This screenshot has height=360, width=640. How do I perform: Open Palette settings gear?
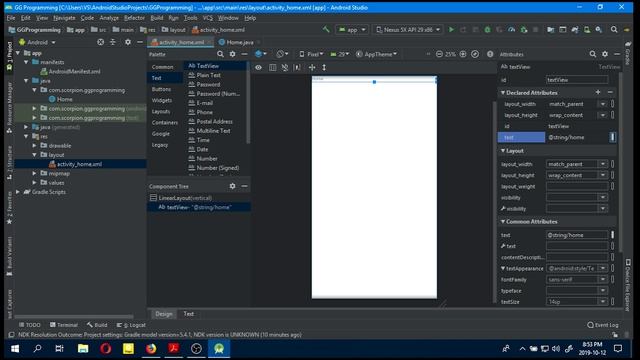click(x=232, y=54)
